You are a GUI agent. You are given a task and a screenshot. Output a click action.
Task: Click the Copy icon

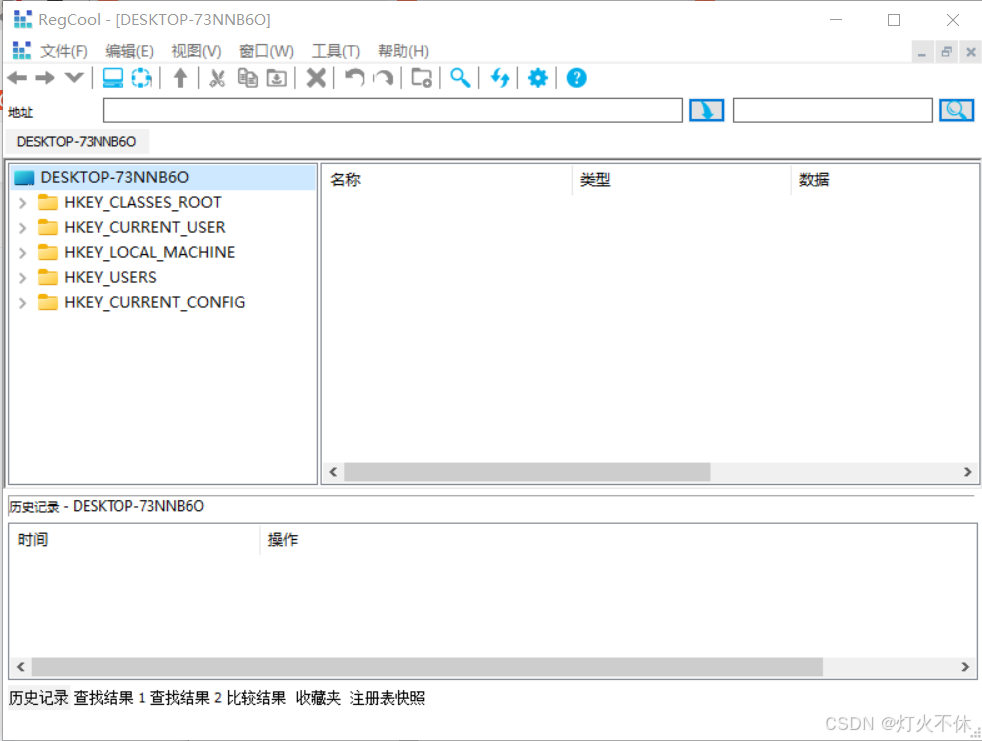tap(247, 78)
